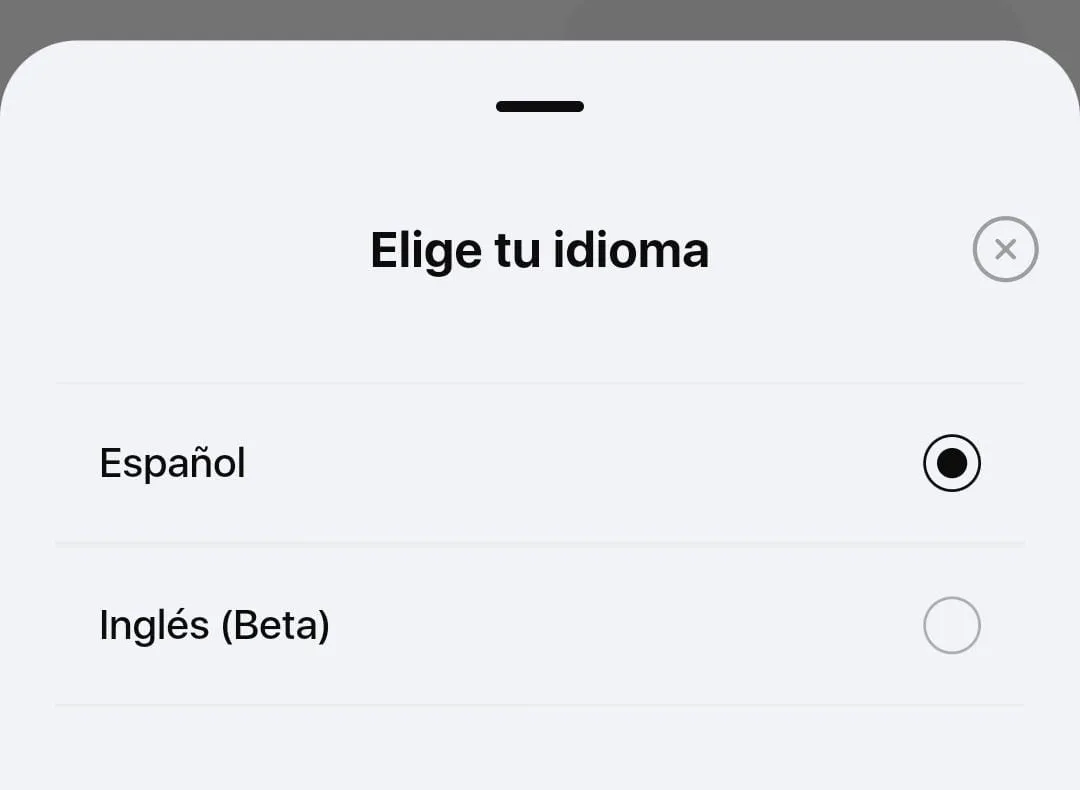This screenshot has height=790, width=1080.
Task: Select the Español radio button
Action: [x=951, y=463]
